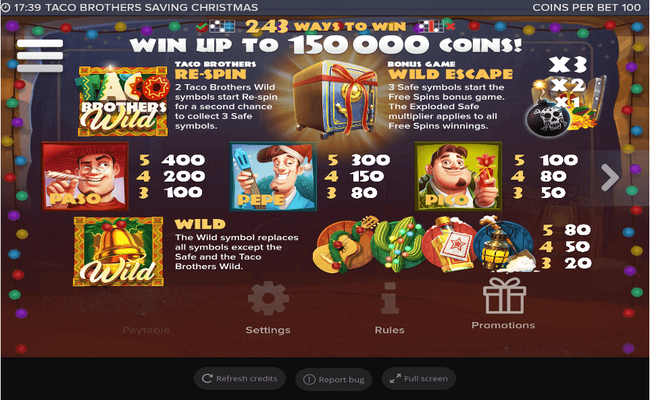
Task: Click the guitar low-pay symbol
Action: point(342,245)
